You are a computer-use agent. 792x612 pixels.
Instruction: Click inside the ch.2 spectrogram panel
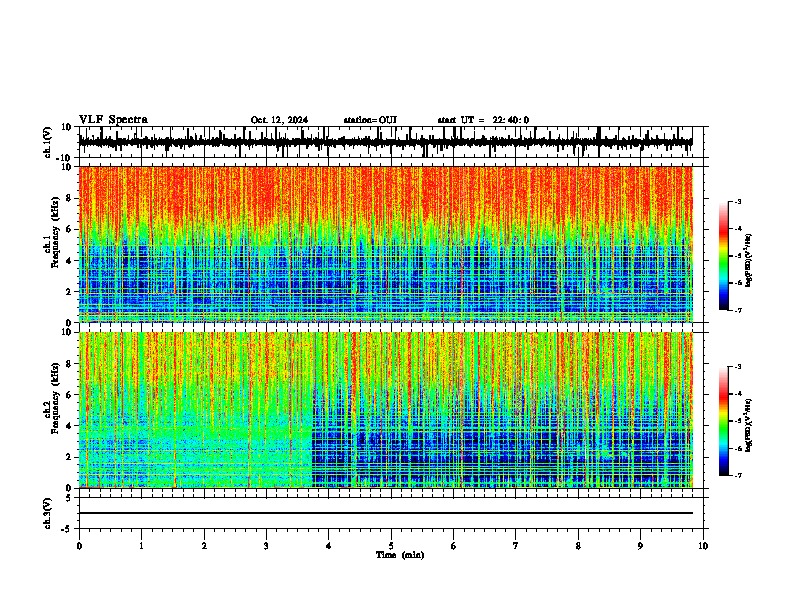point(386,410)
